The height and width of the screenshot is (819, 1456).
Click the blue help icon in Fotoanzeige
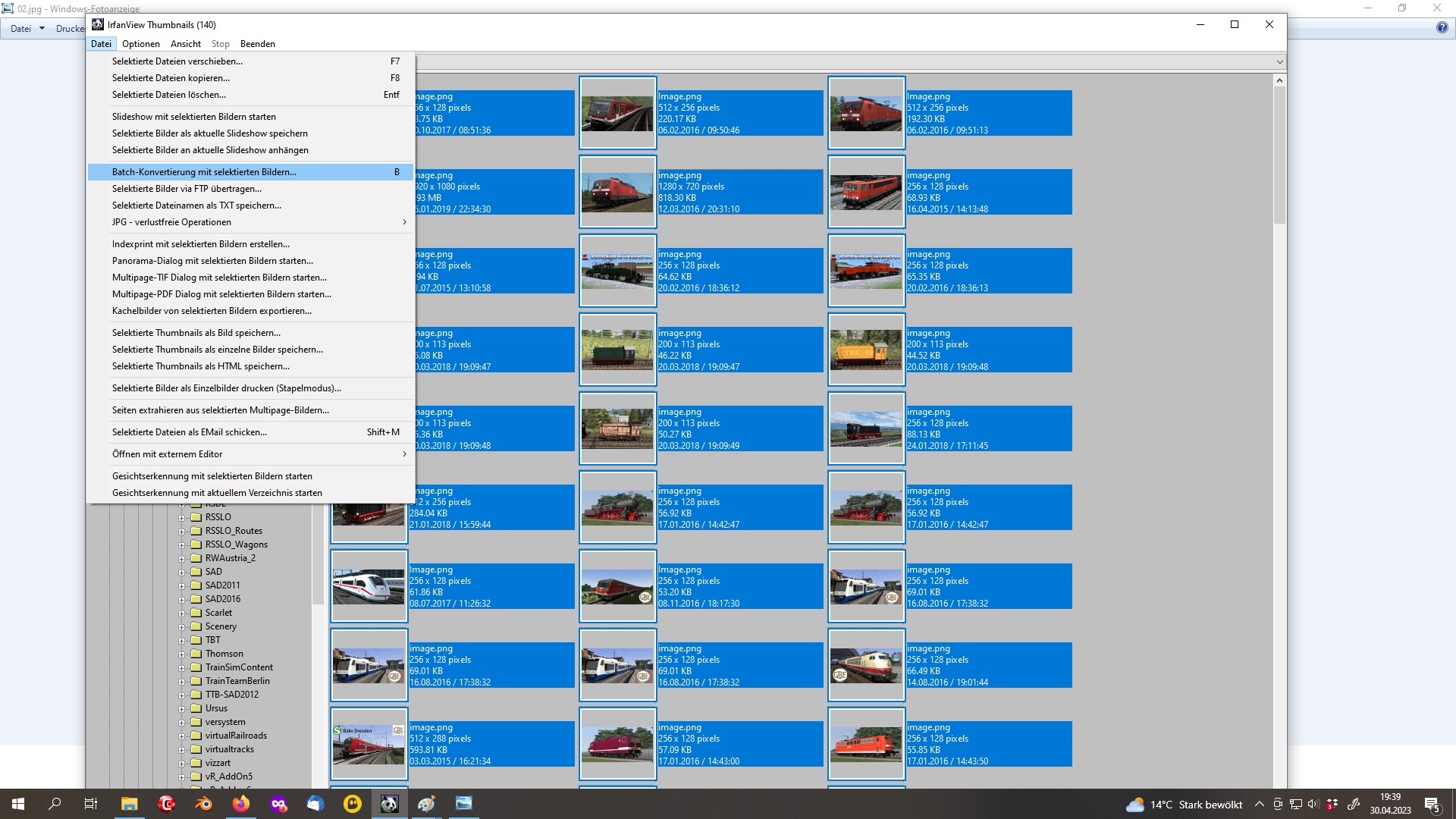[1442, 28]
